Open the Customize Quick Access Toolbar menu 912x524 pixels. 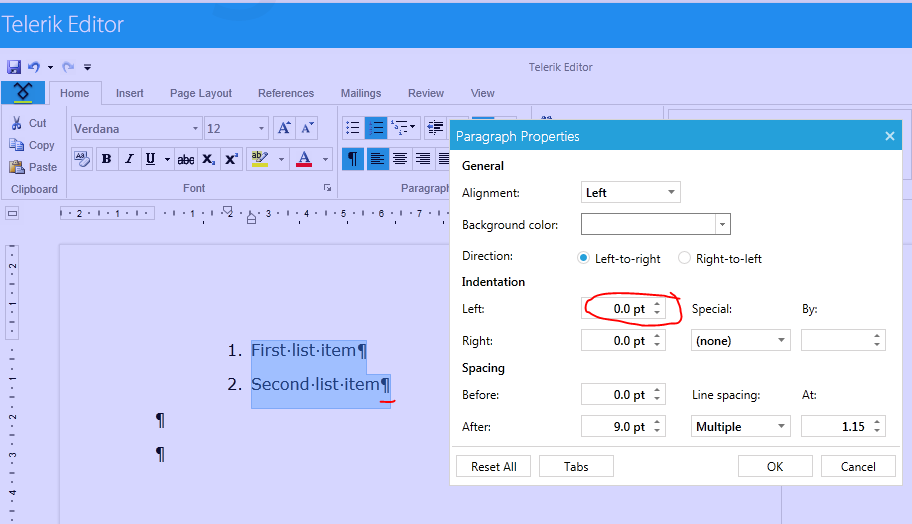[x=87, y=67]
